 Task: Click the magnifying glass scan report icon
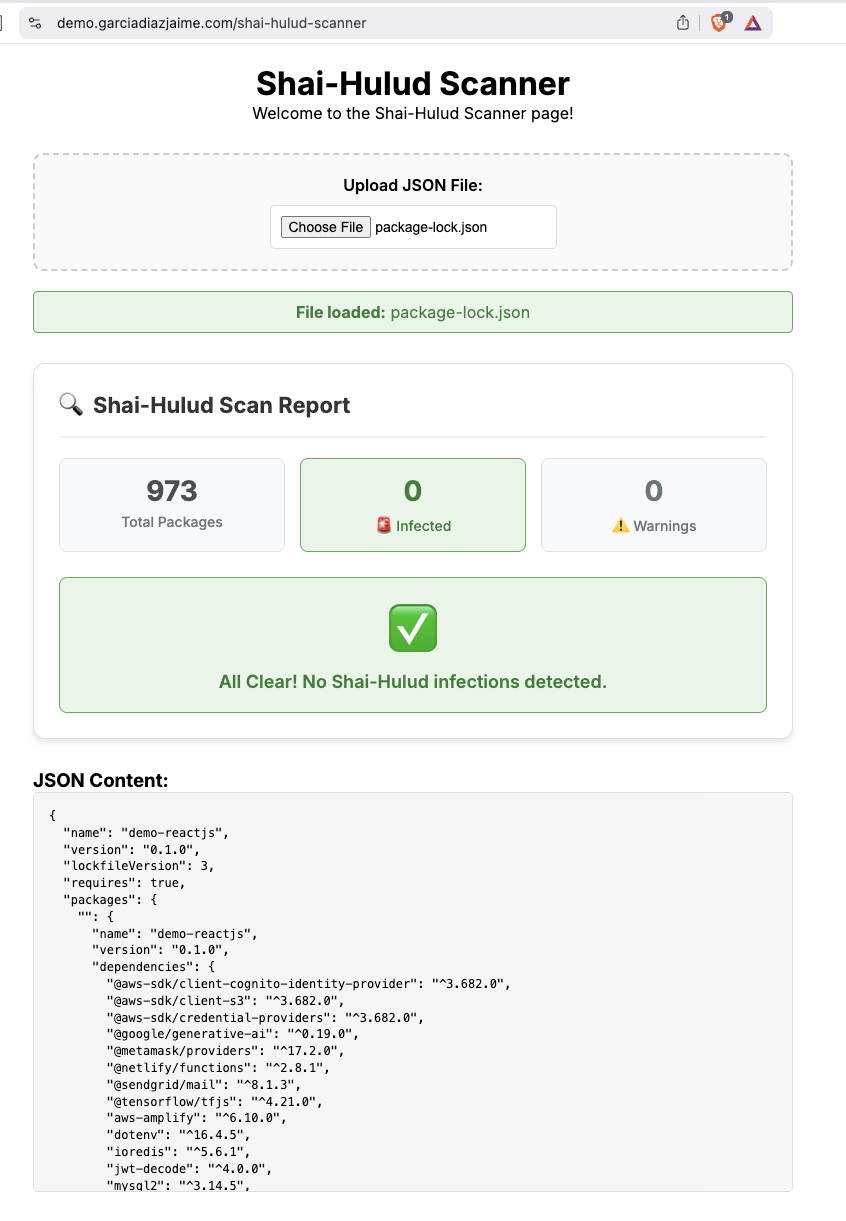coord(70,404)
